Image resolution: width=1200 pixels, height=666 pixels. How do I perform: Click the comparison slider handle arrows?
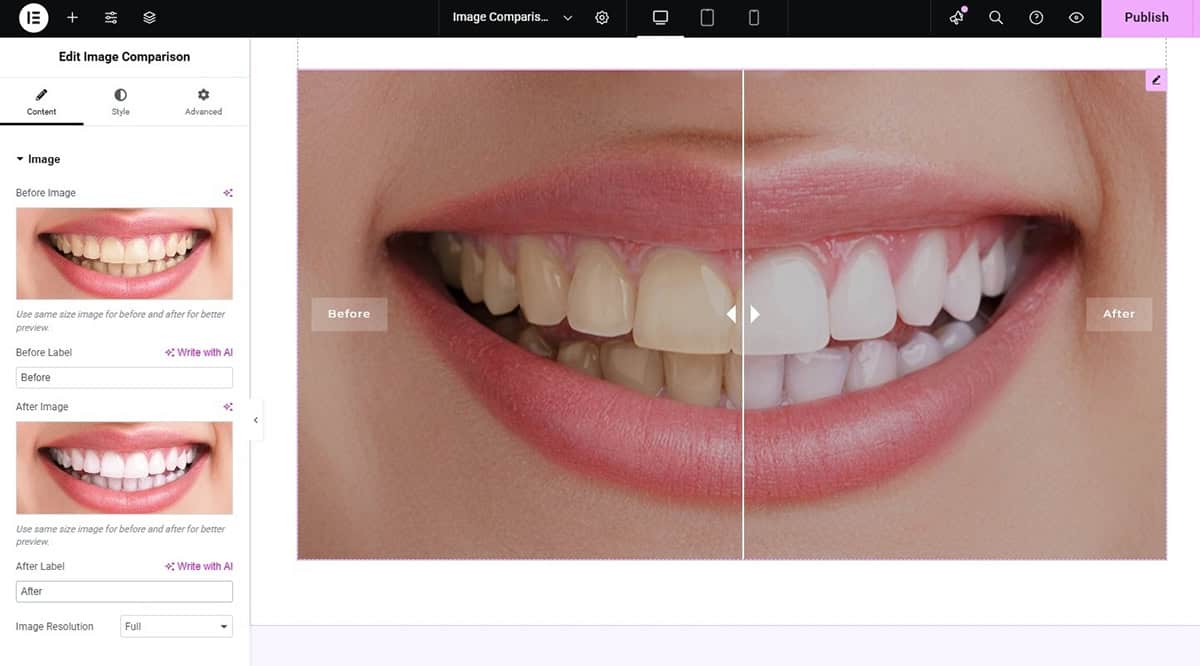(x=743, y=314)
